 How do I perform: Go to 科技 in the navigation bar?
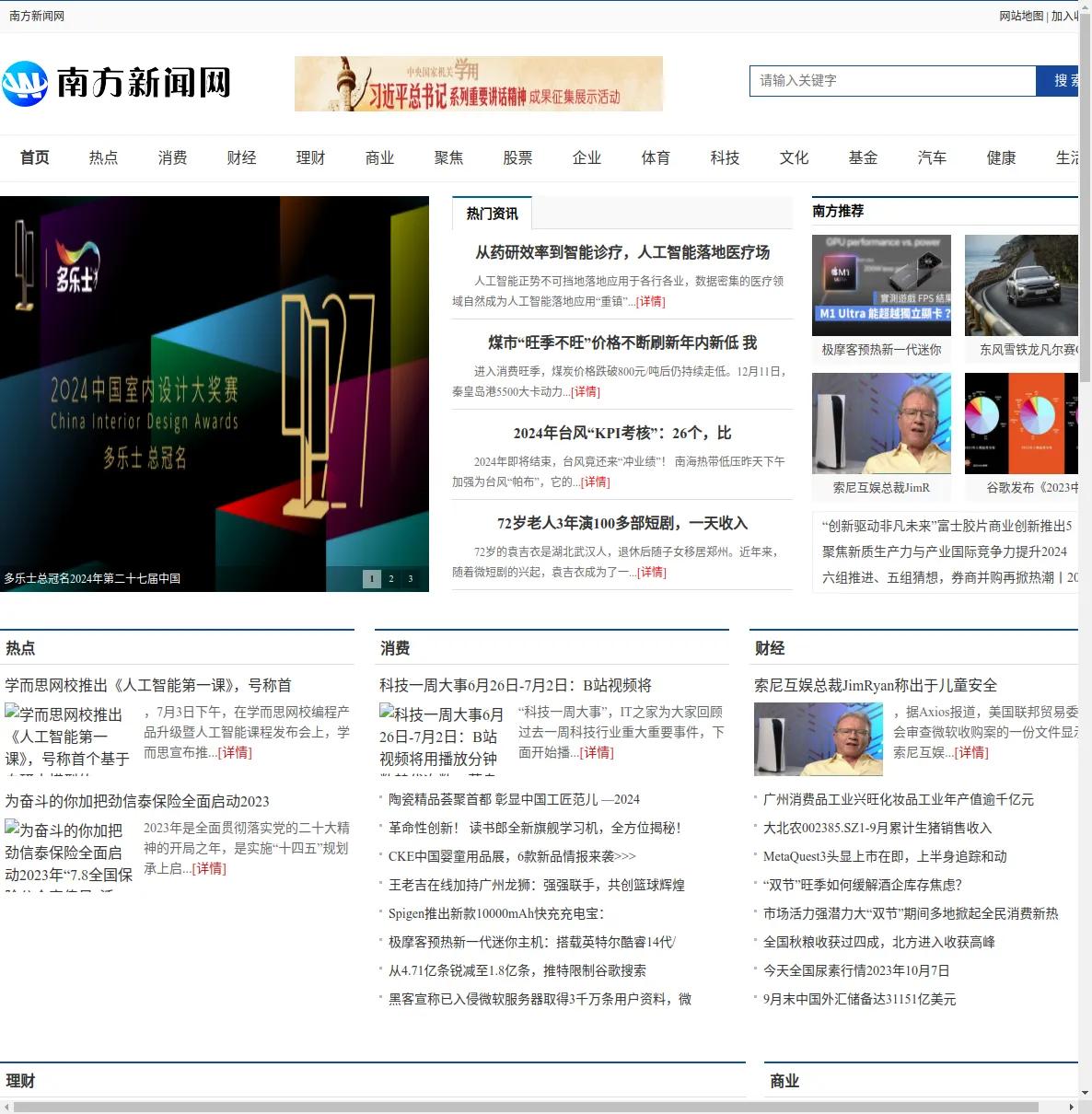[726, 157]
